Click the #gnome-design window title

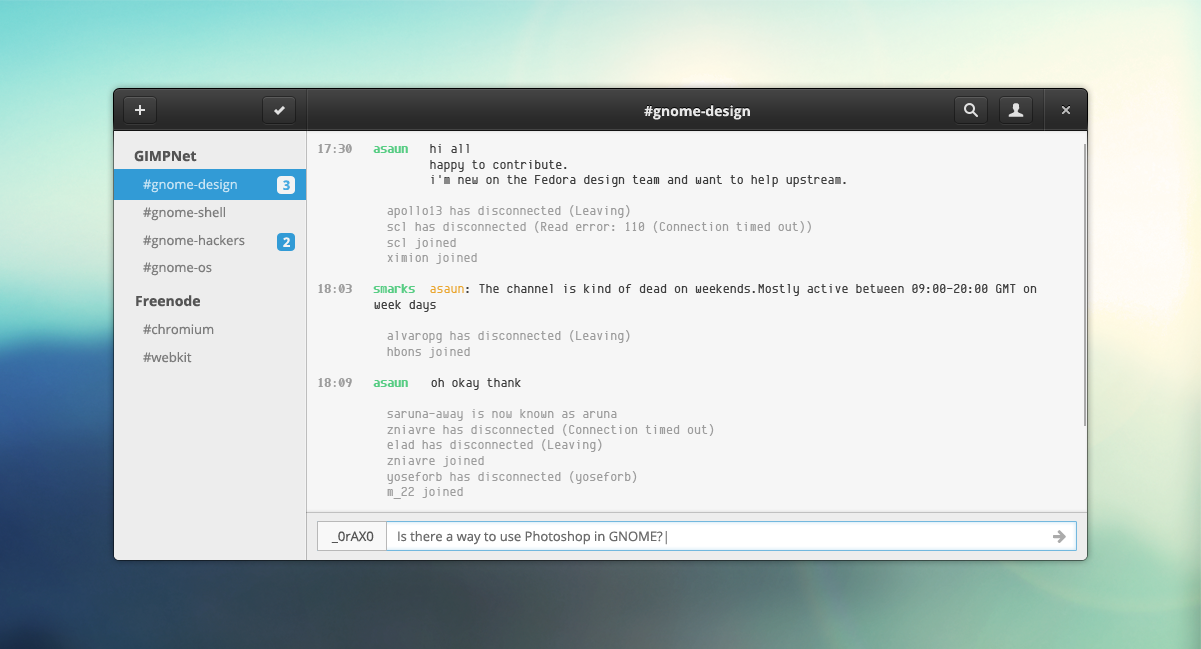[697, 111]
